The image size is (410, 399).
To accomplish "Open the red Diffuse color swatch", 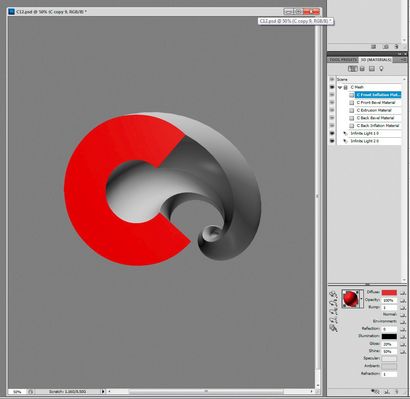I will (x=389, y=293).
